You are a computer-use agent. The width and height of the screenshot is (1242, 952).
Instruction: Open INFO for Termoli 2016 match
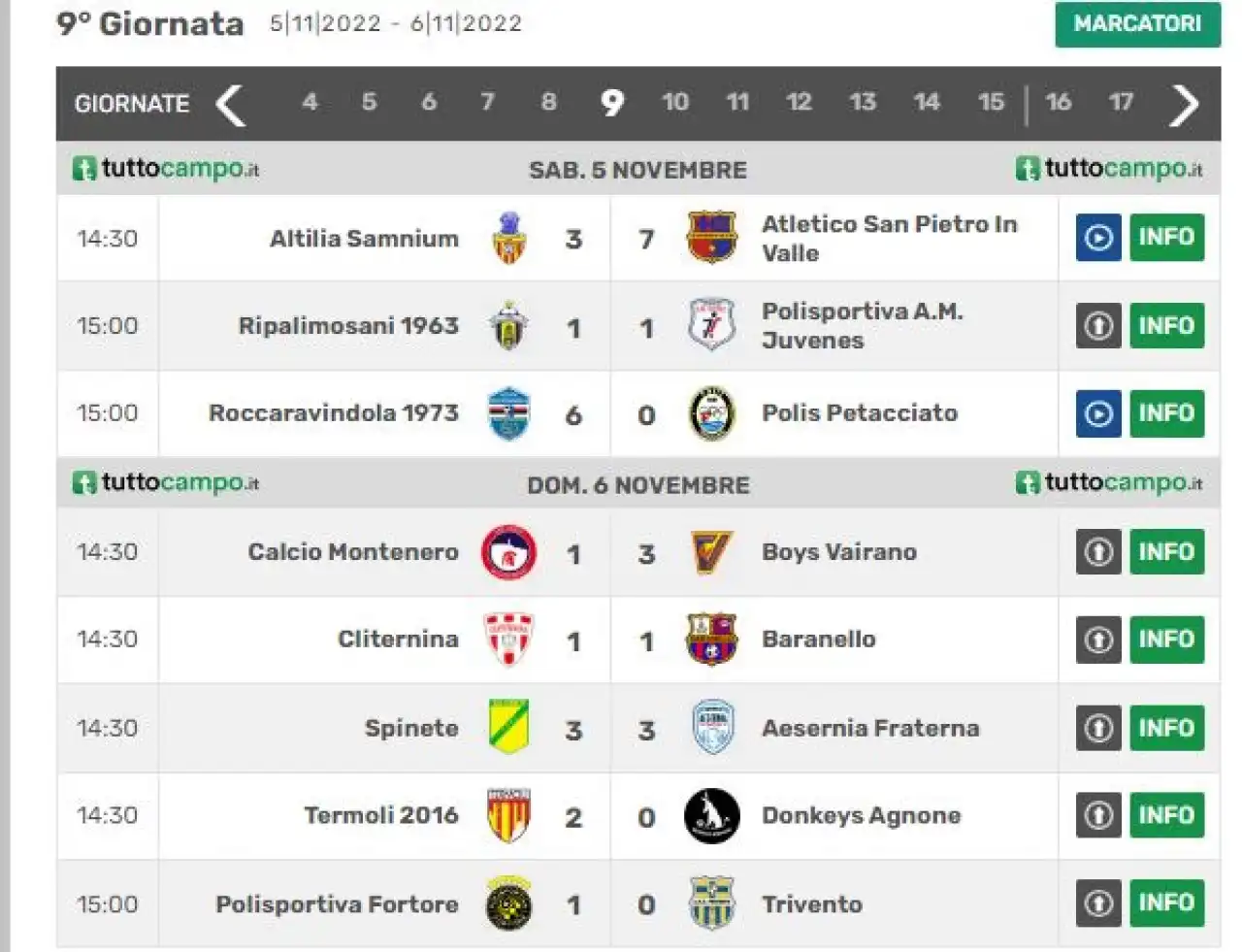point(1166,815)
